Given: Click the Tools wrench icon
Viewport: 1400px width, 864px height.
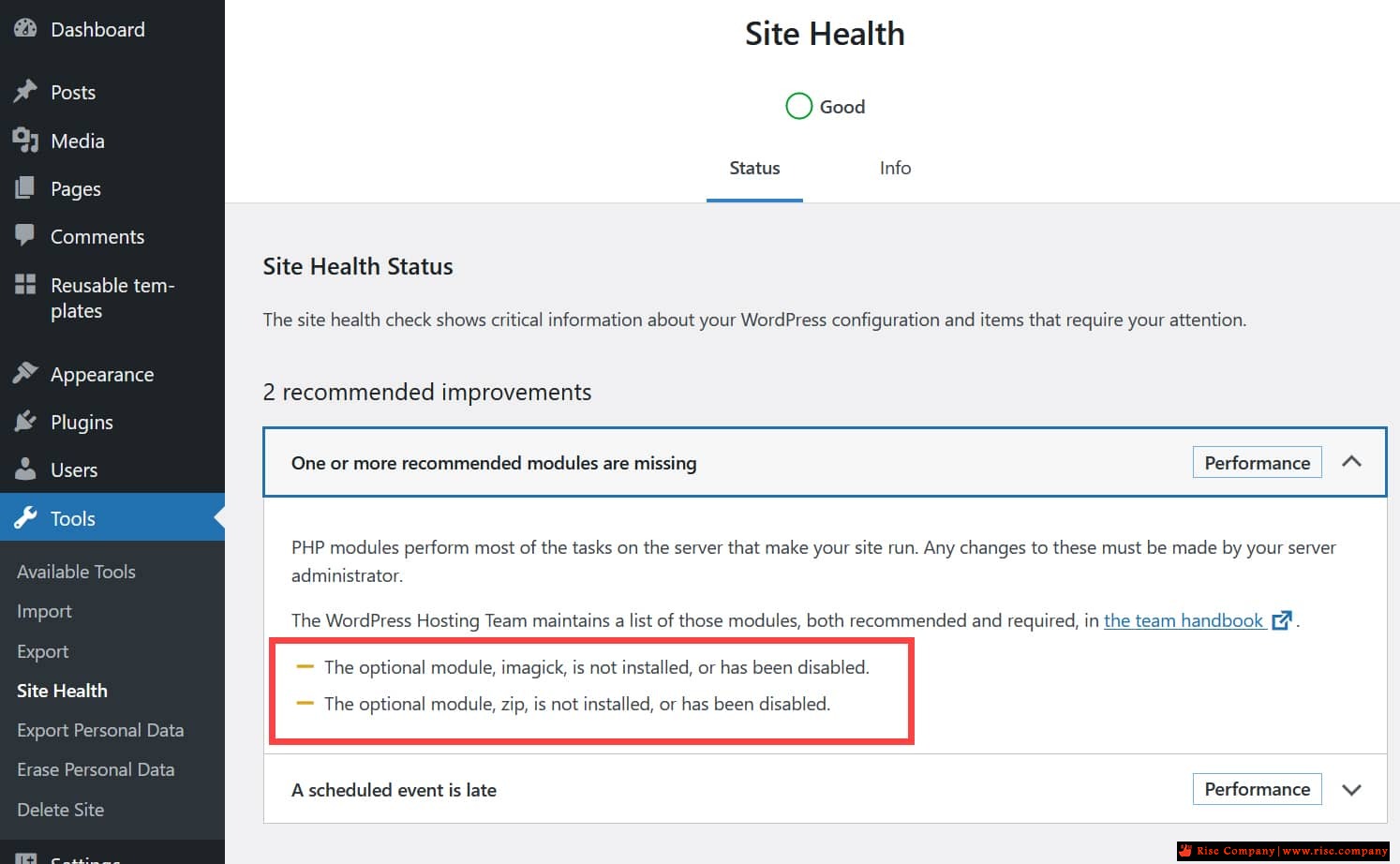Looking at the screenshot, I should (x=25, y=518).
